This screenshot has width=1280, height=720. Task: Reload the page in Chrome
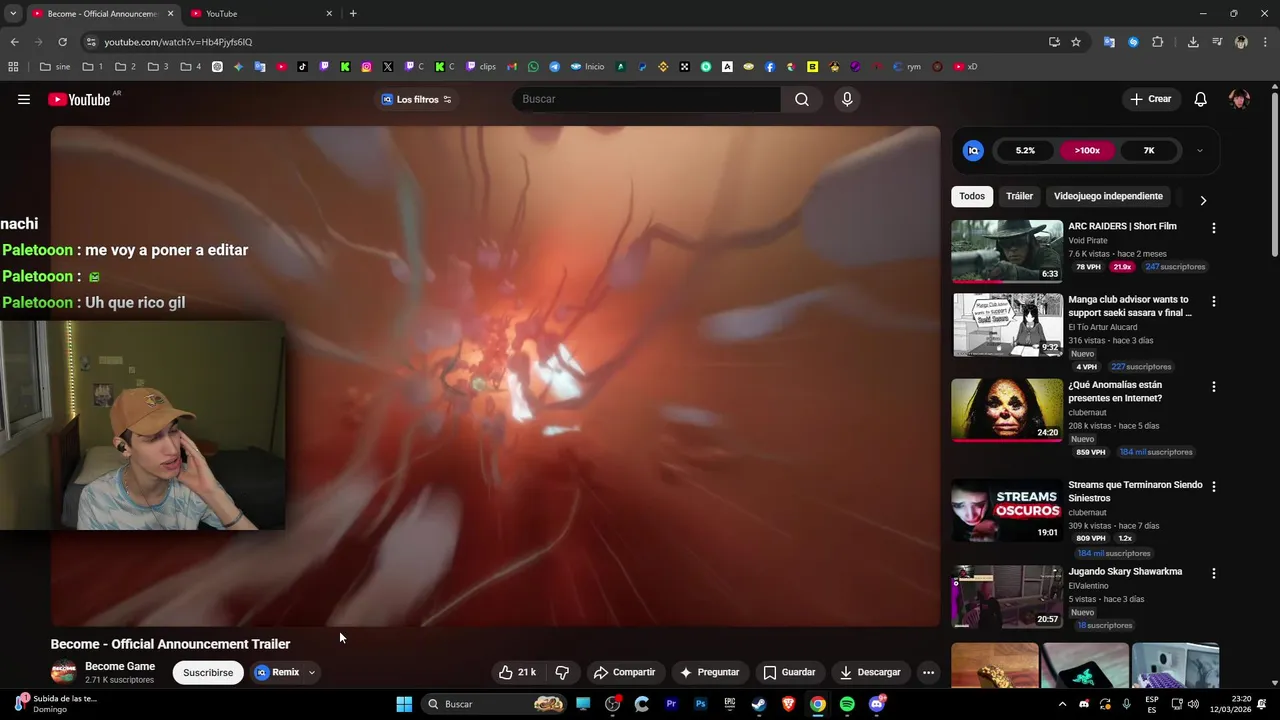tap(62, 42)
